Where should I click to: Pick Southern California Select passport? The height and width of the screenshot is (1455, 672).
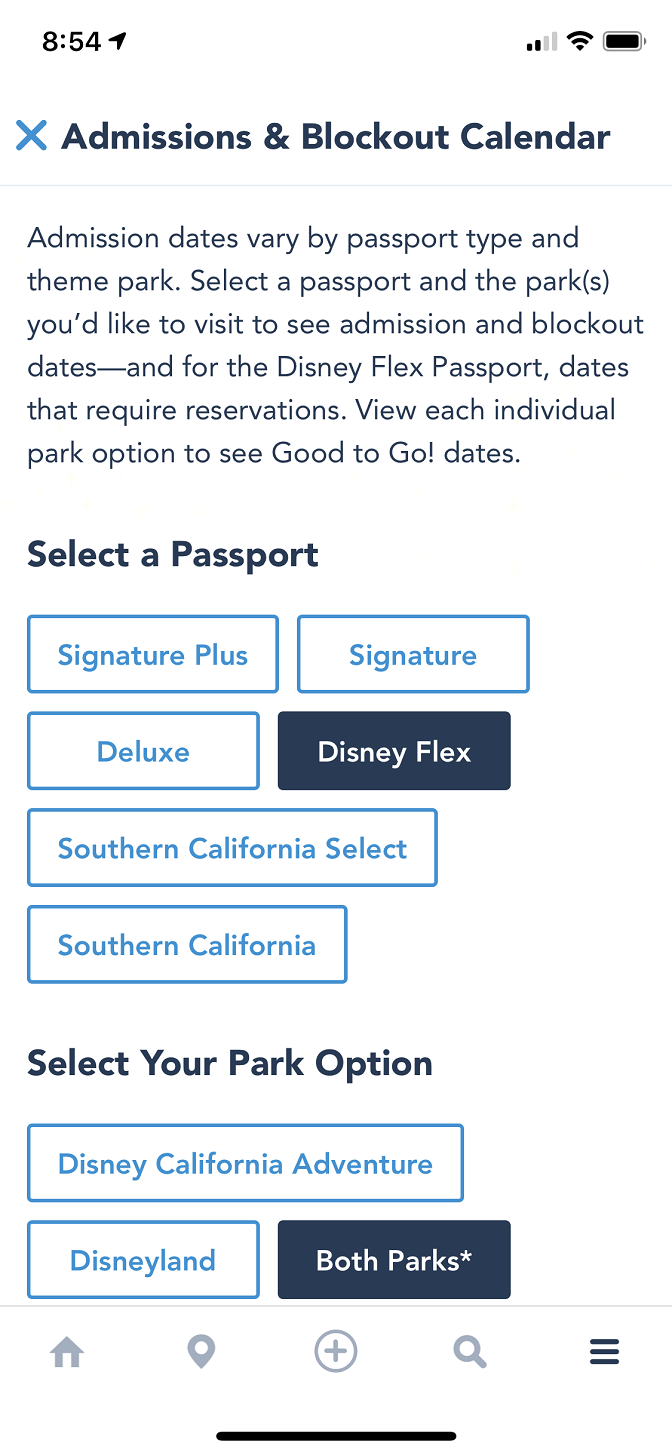(x=232, y=848)
